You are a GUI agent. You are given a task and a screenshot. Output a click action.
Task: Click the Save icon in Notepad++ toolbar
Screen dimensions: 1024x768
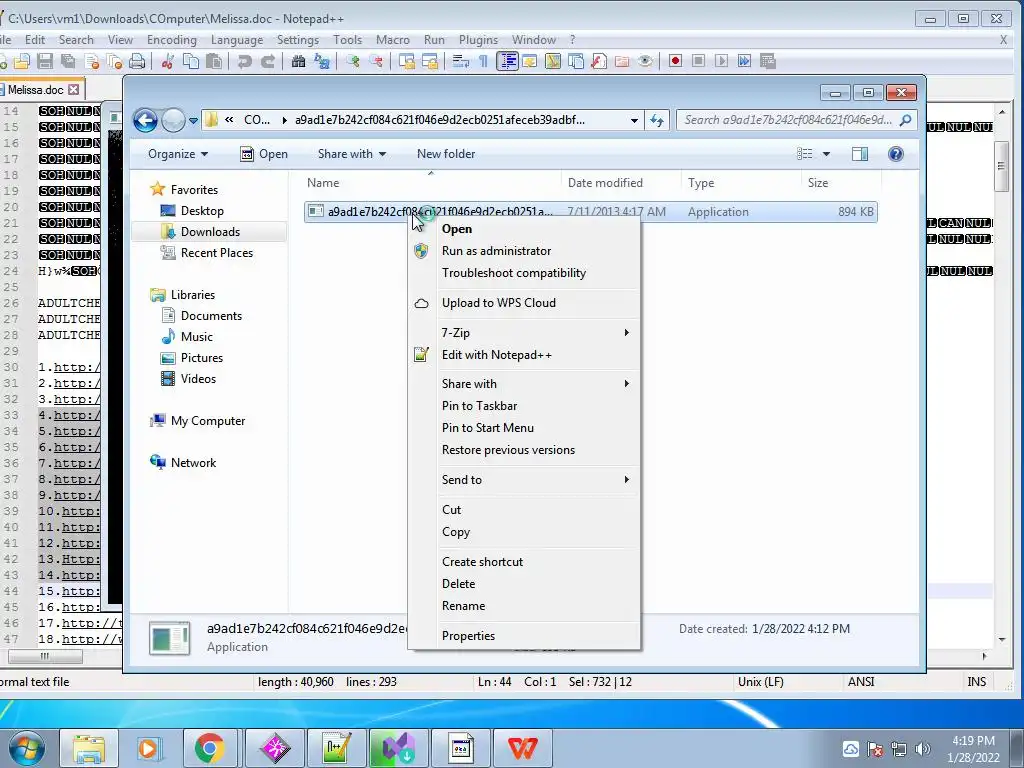point(44,61)
